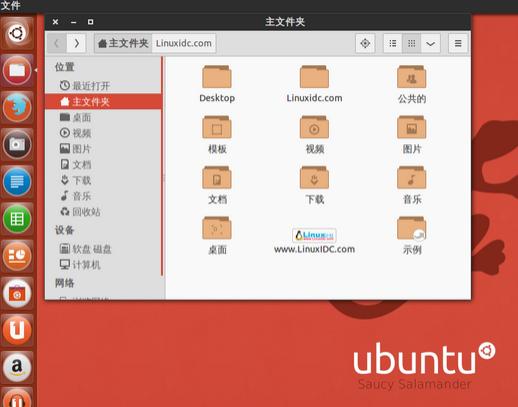Screen dimensions: 518x407
Task: Click the location target toolbar icon
Action: [x=365, y=43]
